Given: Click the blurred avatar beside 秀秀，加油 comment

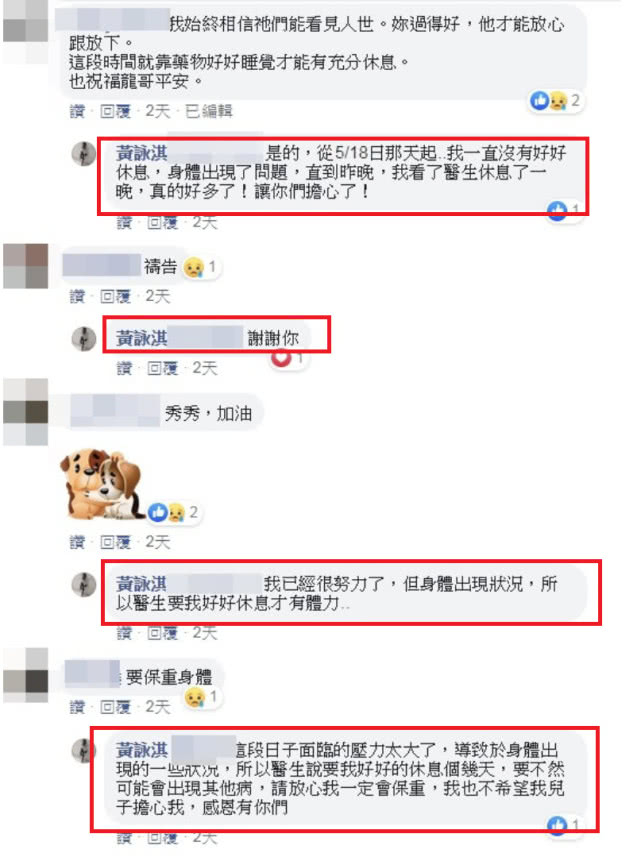Looking at the screenshot, I should [26, 412].
